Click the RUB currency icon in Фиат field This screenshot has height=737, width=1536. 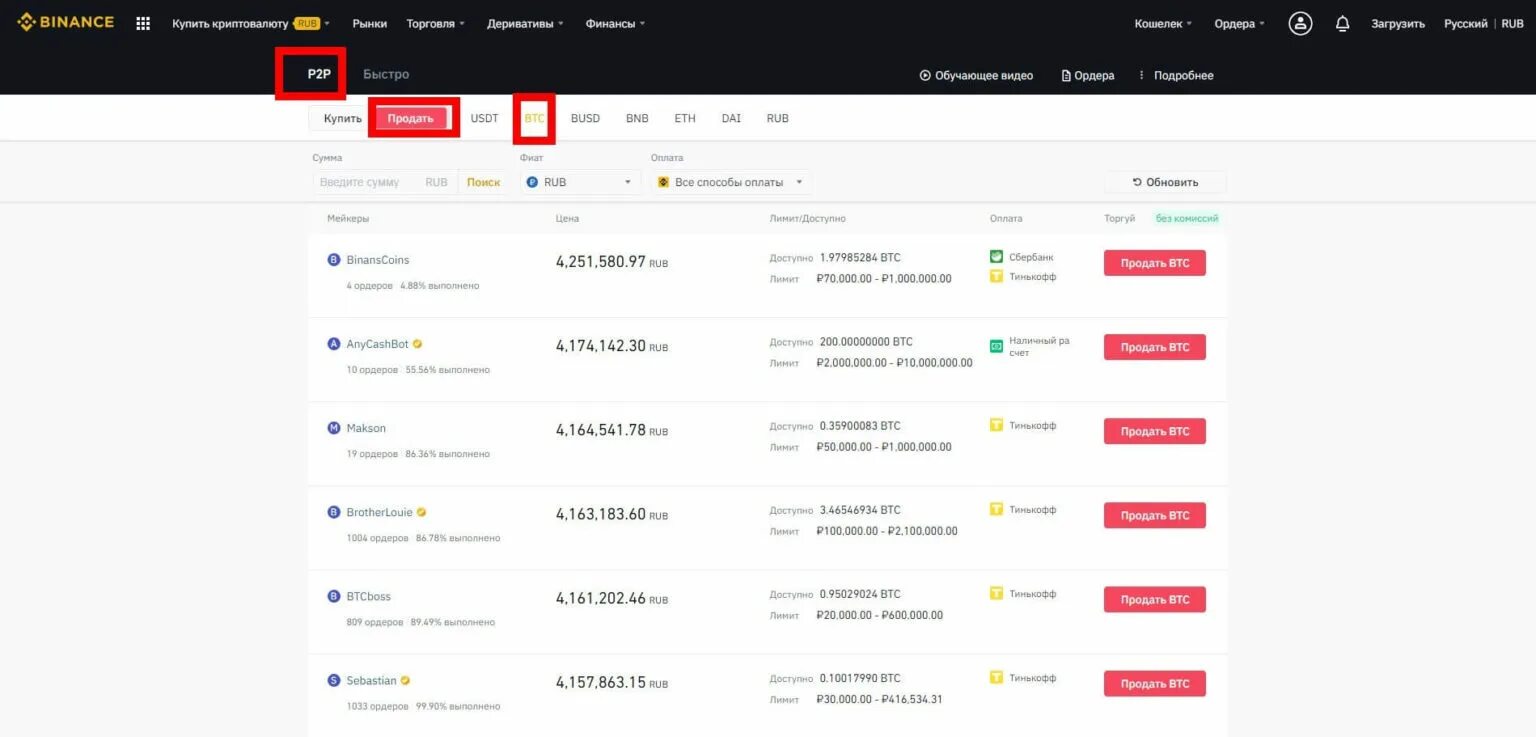tap(532, 182)
